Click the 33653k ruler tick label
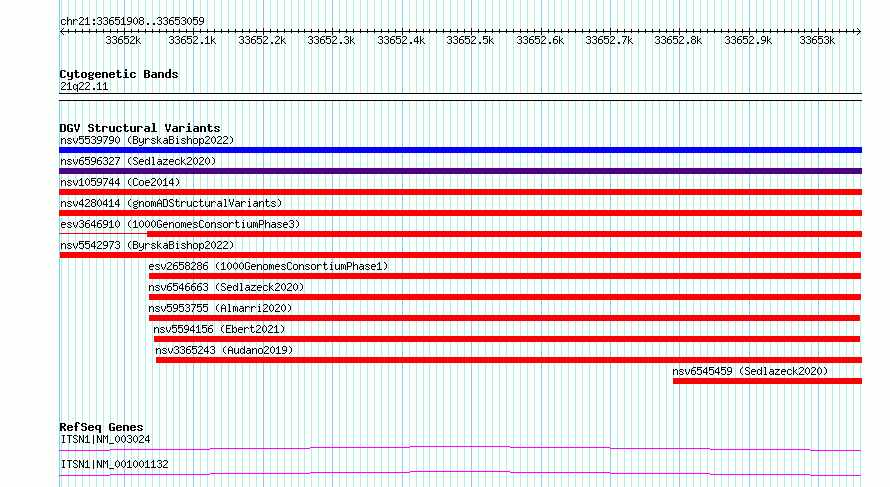The height and width of the screenshot is (487, 890). tap(817, 40)
